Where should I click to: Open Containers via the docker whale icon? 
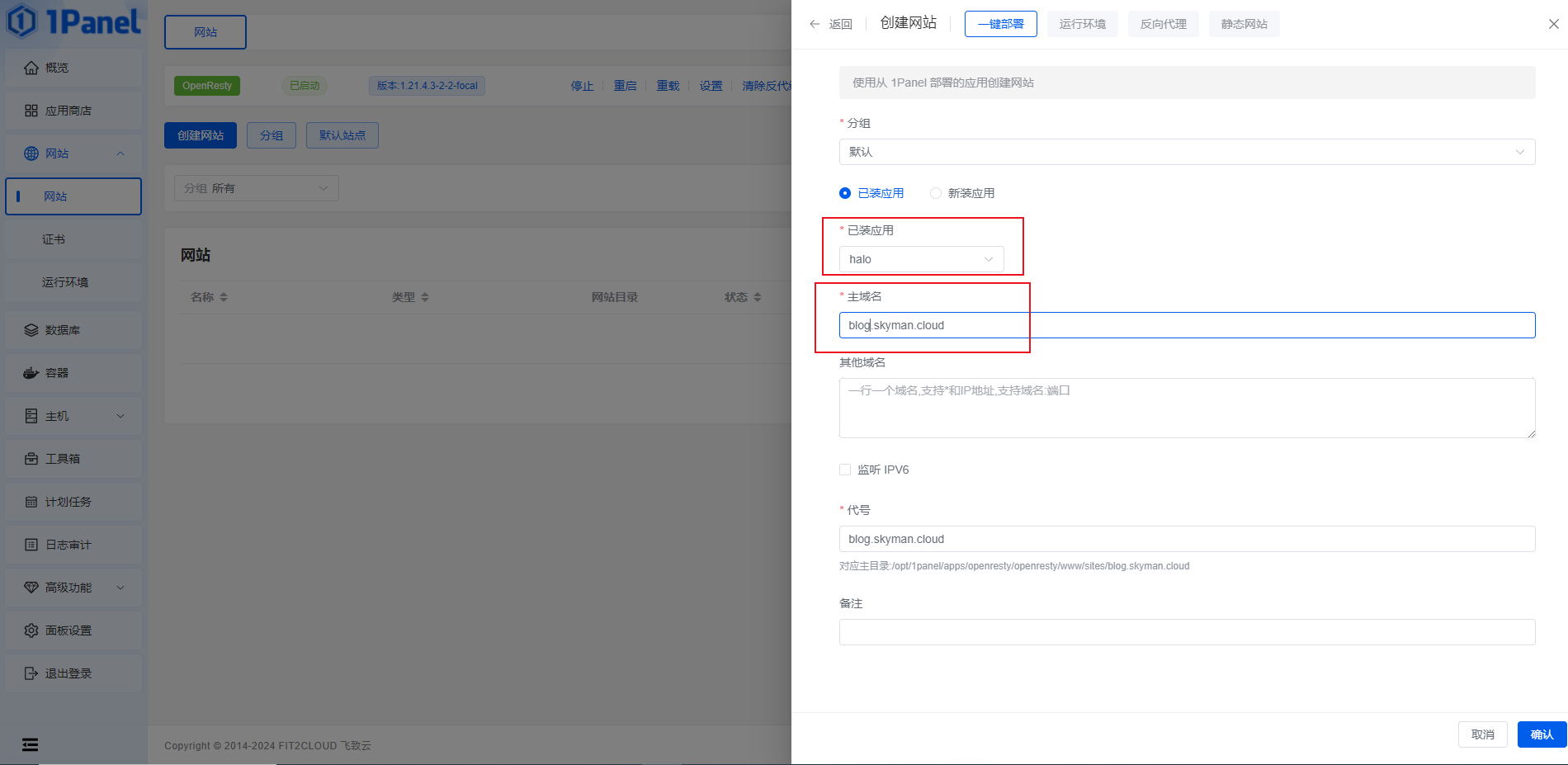(31, 373)
